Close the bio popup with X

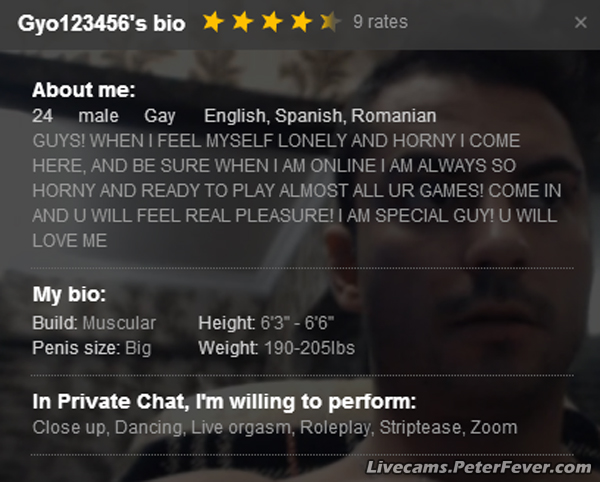pyautogui.click(x=581, y=23)
